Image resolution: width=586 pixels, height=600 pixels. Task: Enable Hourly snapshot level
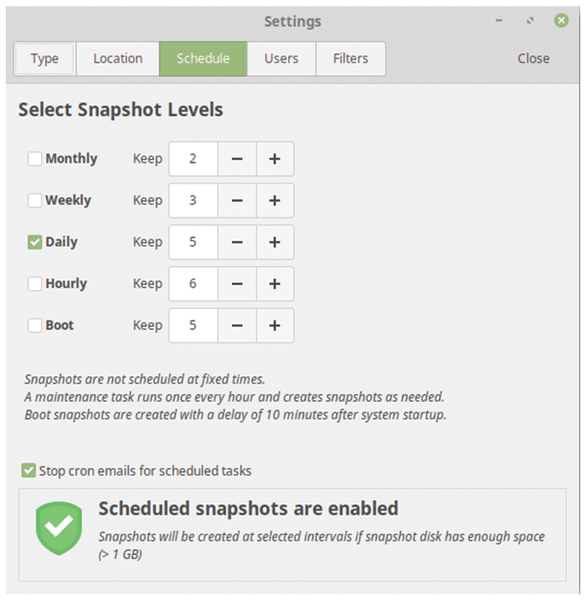click(35, 284)
